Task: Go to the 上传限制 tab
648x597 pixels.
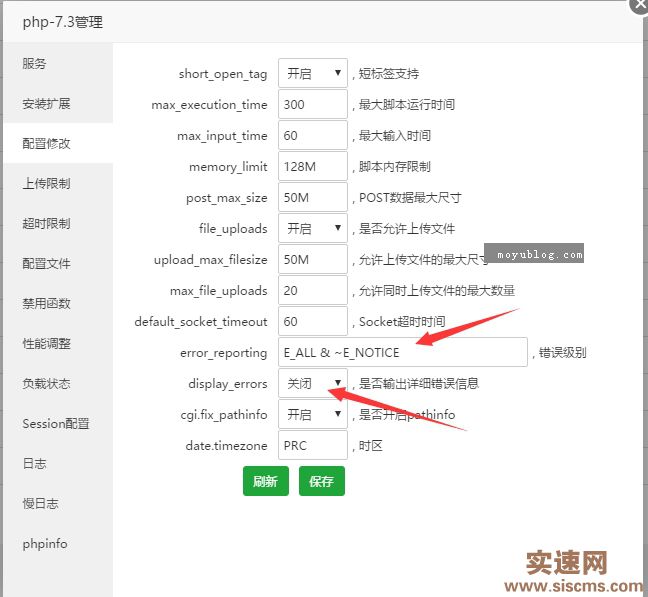Action: (x=58, y=183)
